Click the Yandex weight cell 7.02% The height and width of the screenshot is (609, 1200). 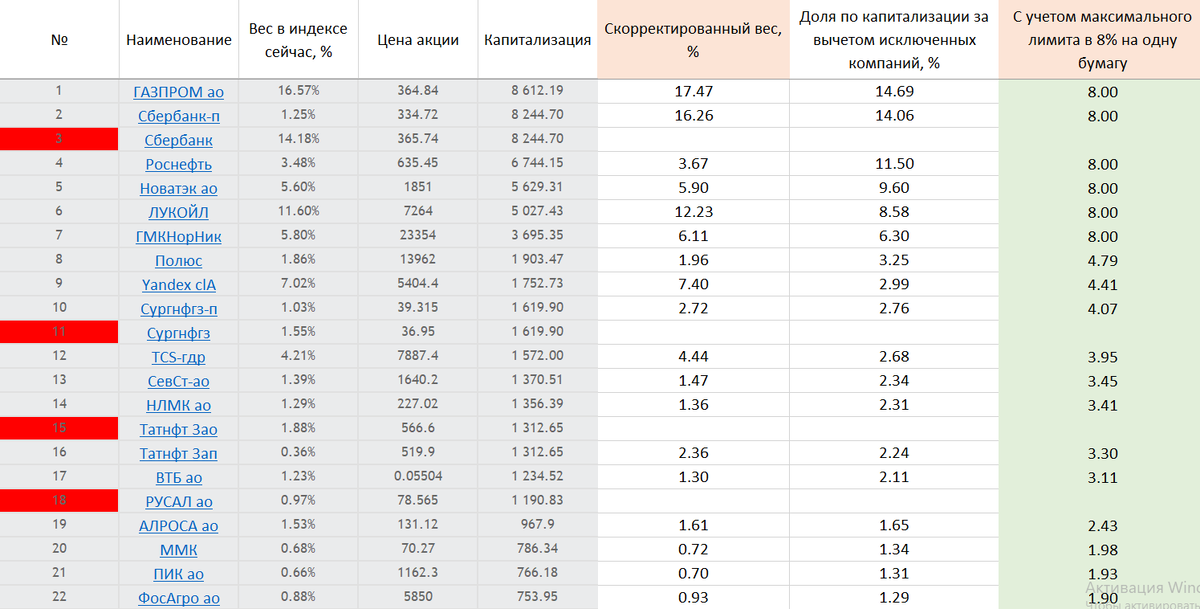[299, 284]
